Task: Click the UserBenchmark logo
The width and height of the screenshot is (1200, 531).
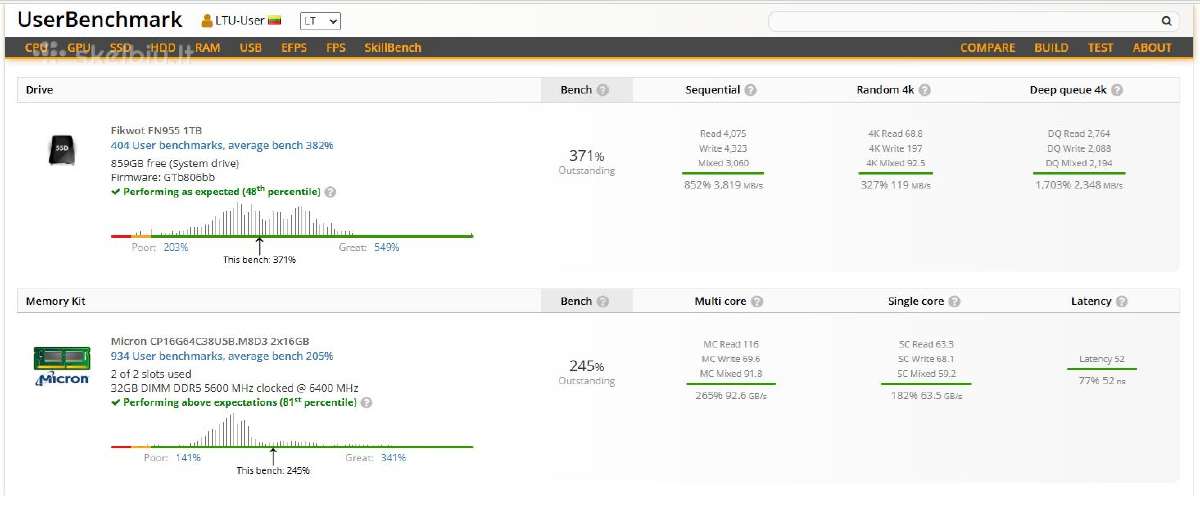Action: 100,20
